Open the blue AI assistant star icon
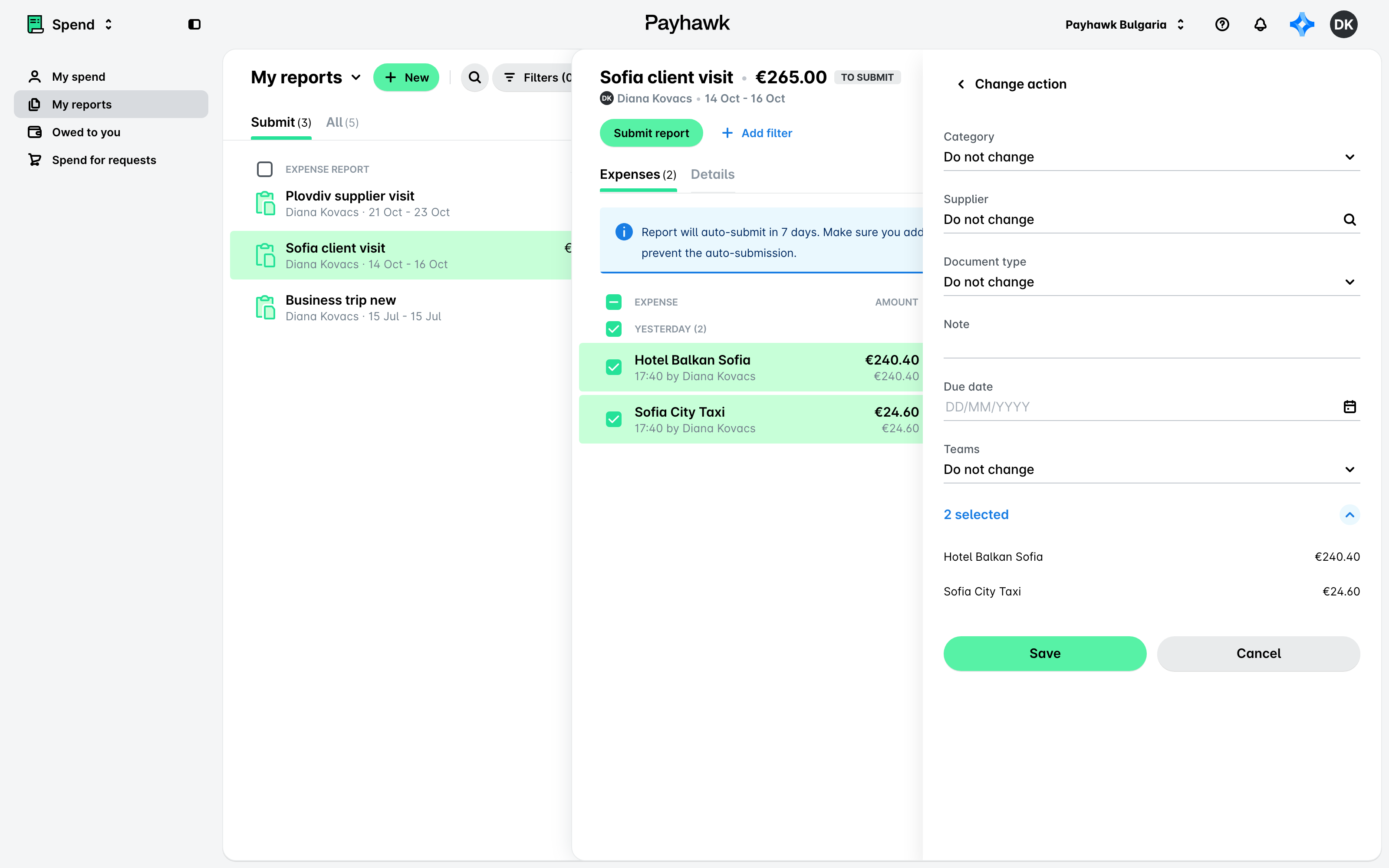Image resolution: width=1389 pixels, height=868 pixels. (x=1302, y=25)
